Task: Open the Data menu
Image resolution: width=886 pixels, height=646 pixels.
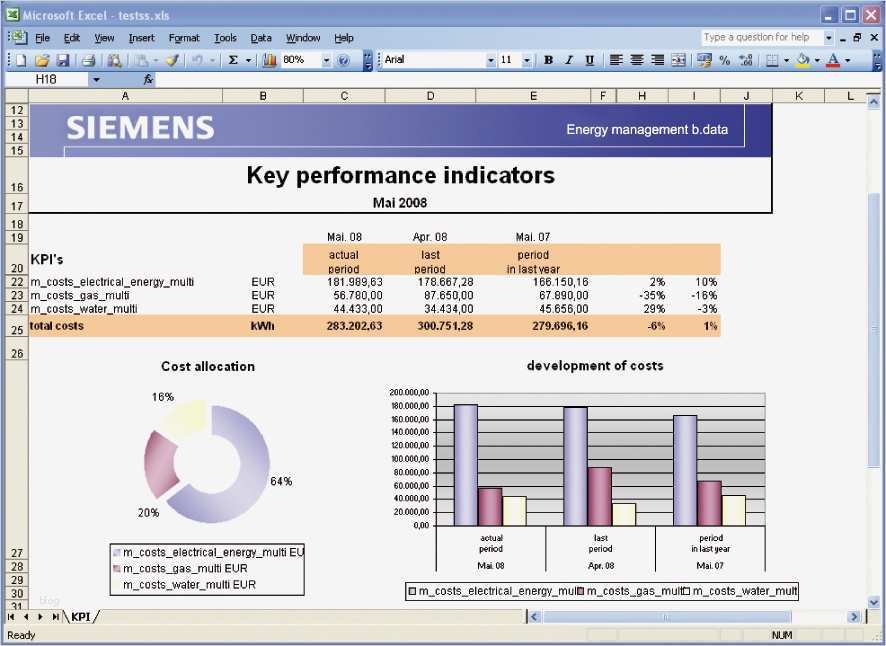Action: [260, 37]
